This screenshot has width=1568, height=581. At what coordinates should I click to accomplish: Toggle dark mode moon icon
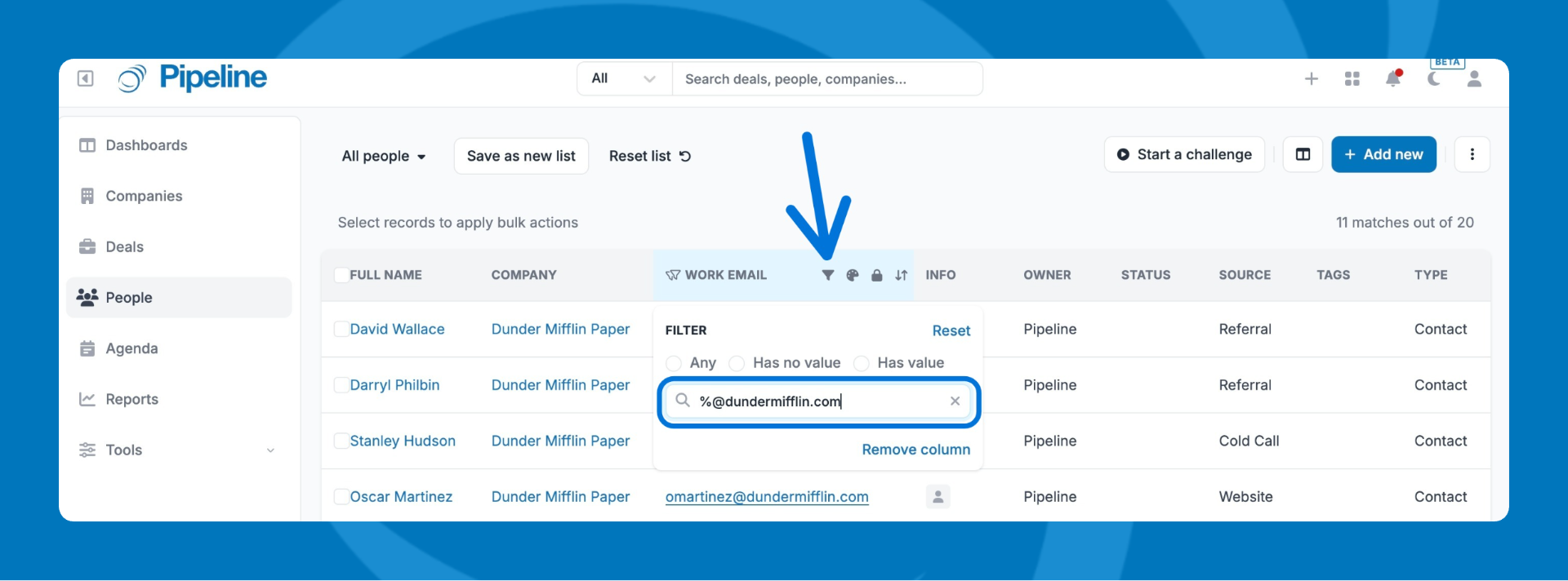click(1433, 79)
